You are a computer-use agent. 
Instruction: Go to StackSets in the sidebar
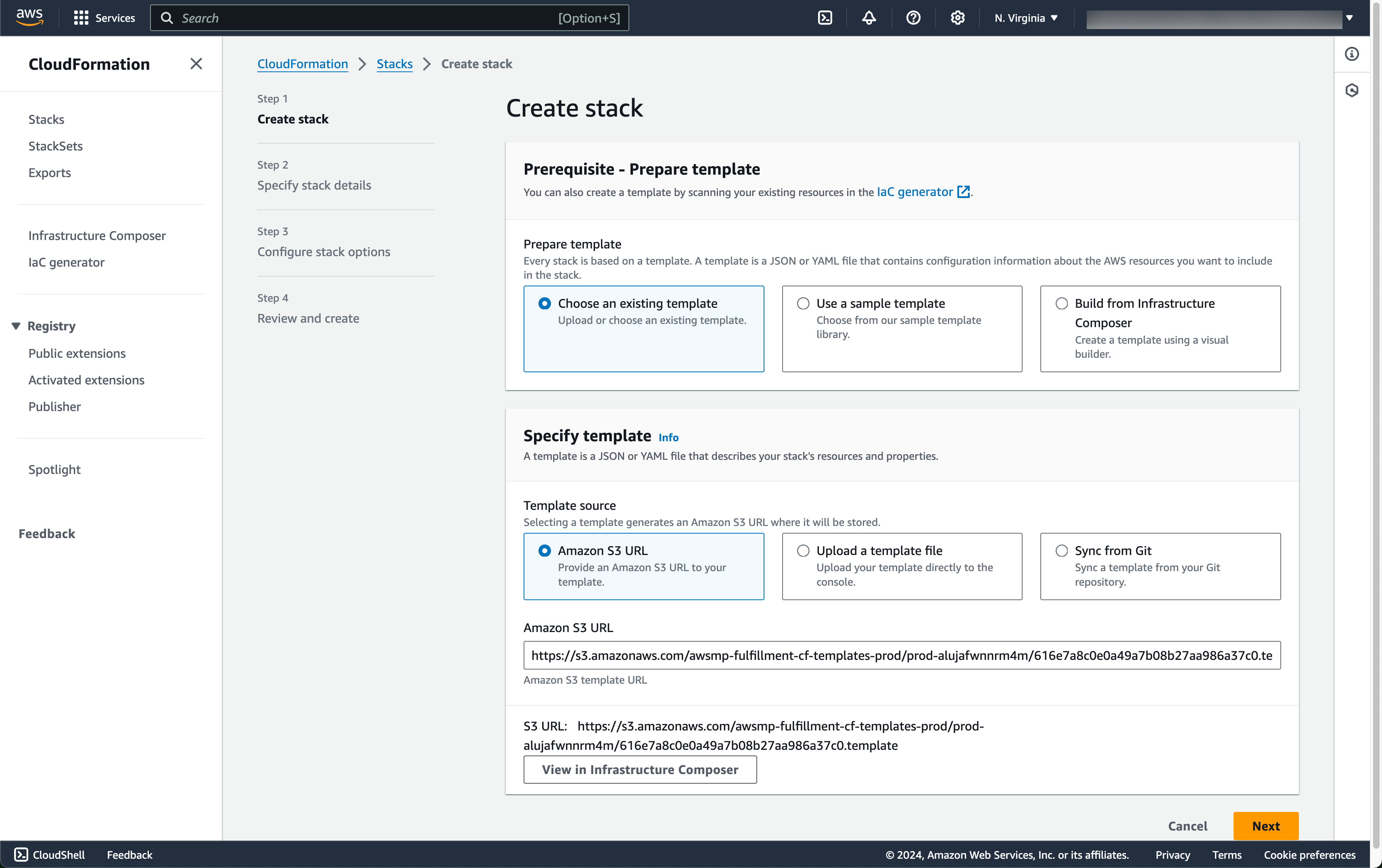click(x=56, y=146)
